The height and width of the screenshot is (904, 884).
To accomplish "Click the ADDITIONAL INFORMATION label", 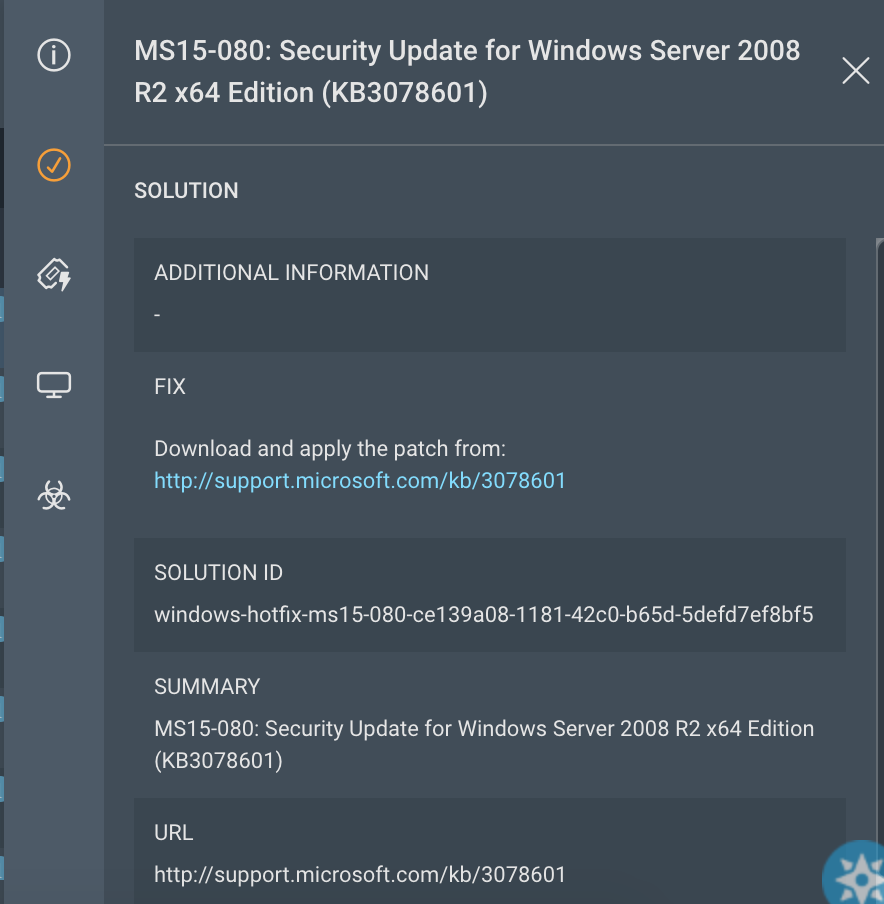I will 291,273.
